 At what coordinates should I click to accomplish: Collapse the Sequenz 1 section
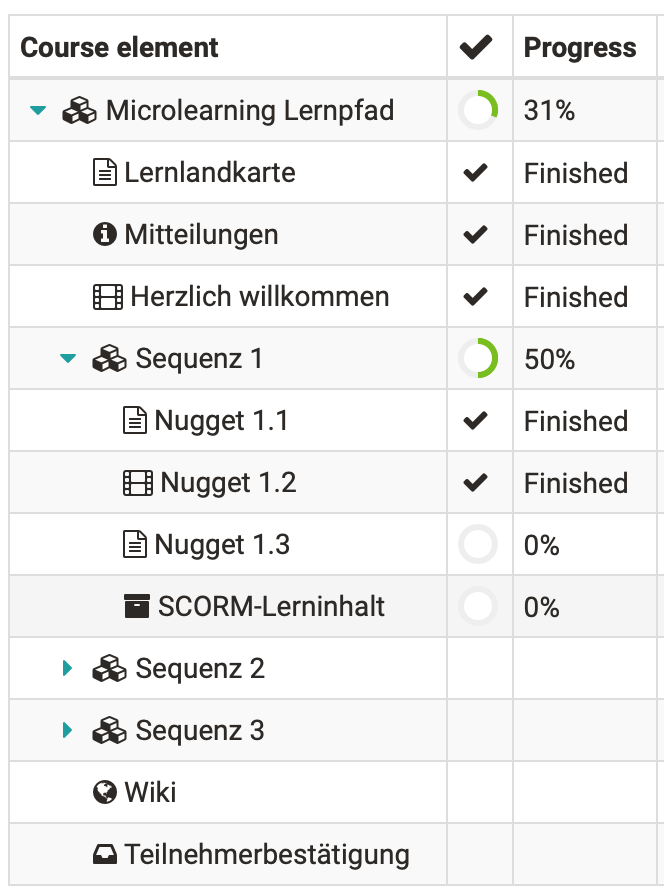pos(68,358)
